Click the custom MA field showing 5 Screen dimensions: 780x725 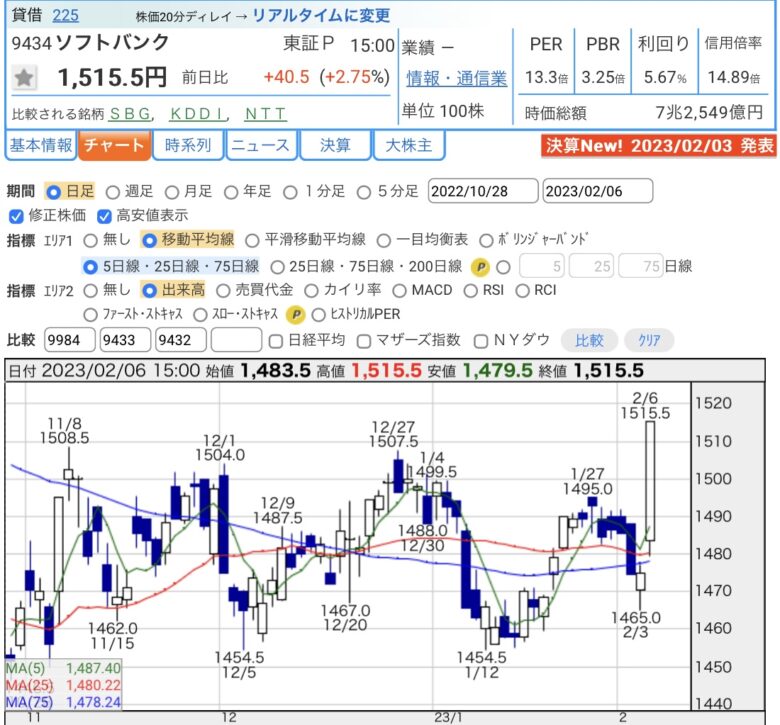[x=541, y=266]
